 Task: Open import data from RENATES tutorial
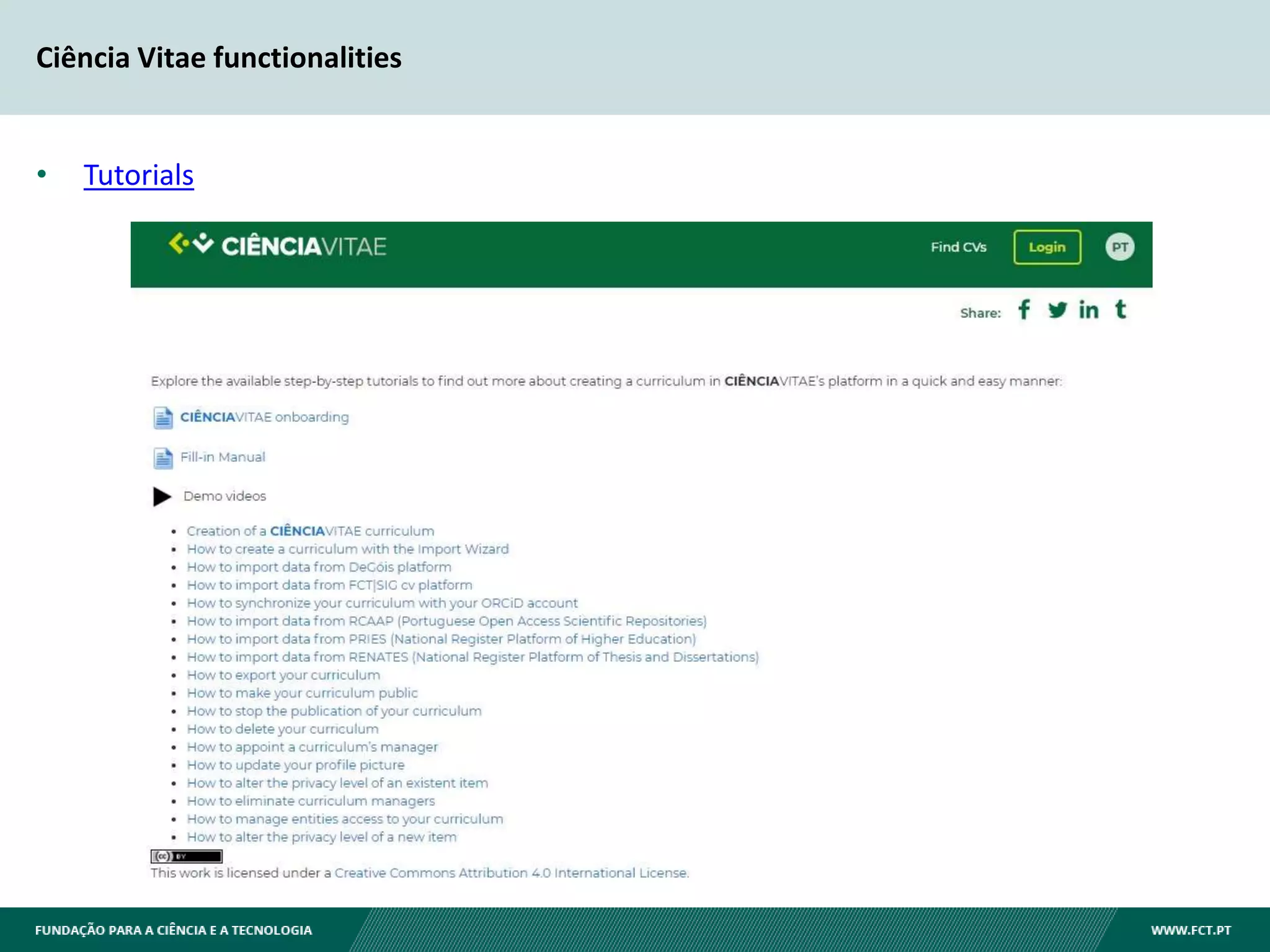[x=473, y=657]
